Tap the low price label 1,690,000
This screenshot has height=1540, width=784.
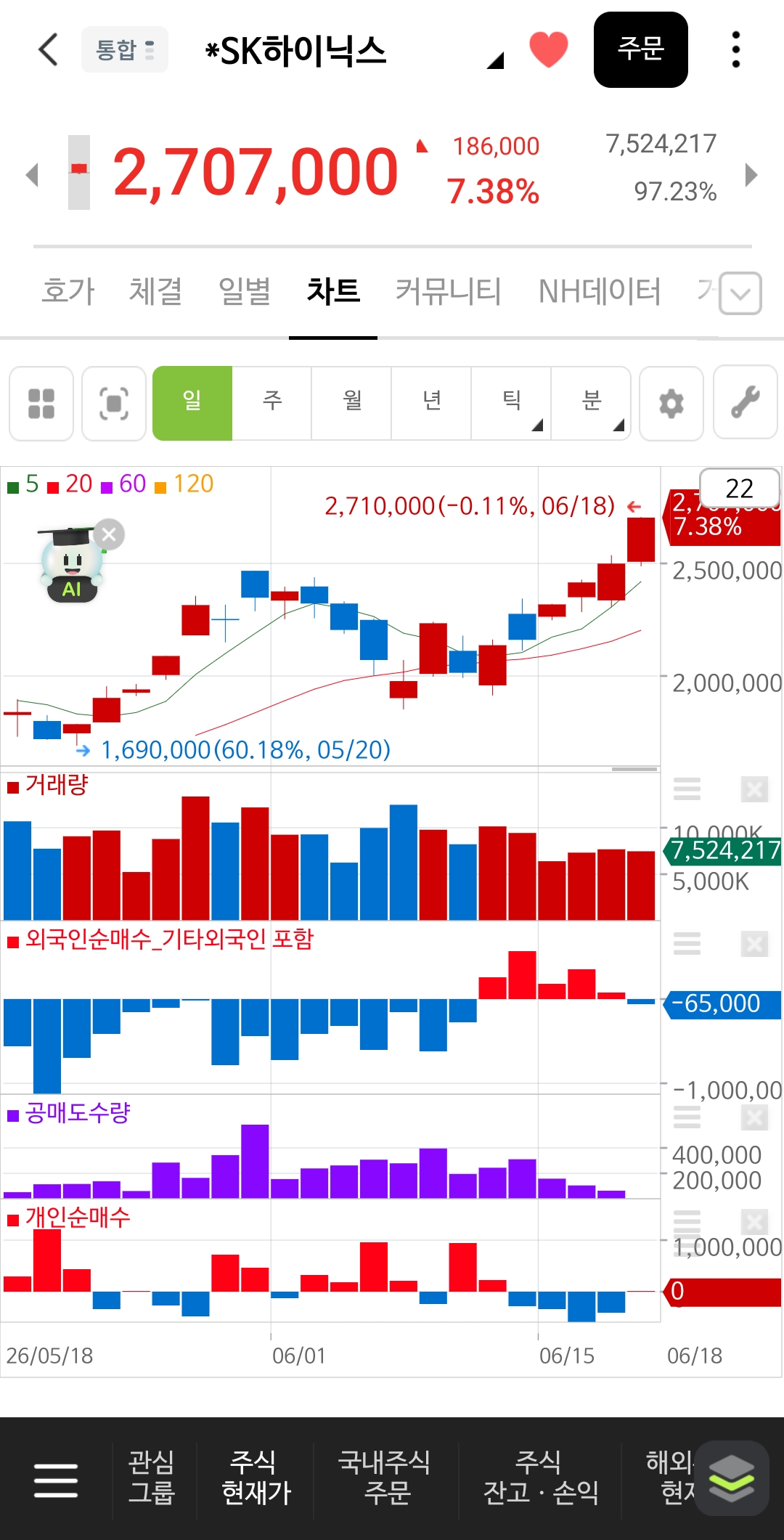pos(245,750)
